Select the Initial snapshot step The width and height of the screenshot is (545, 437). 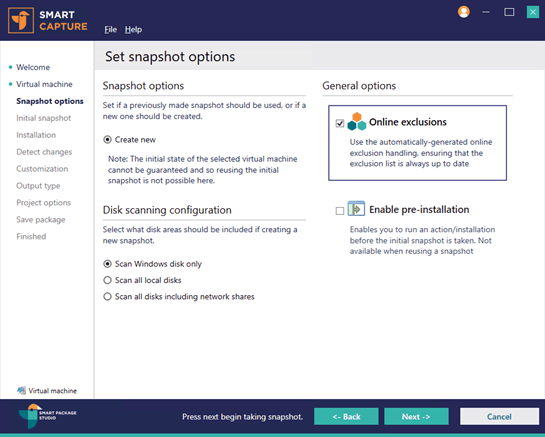click(43, 118)
